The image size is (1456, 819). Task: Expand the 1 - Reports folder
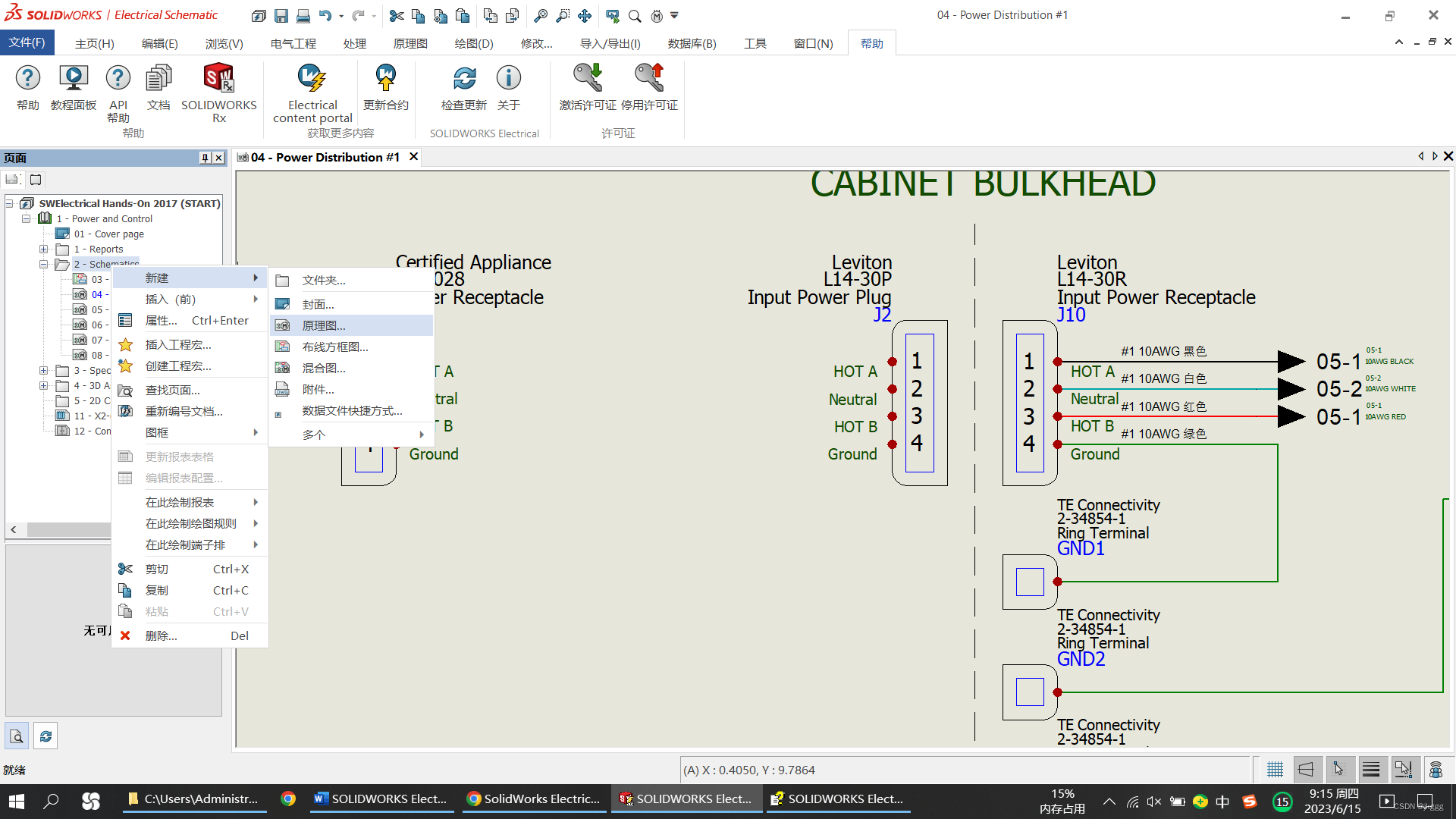[43, 249]
